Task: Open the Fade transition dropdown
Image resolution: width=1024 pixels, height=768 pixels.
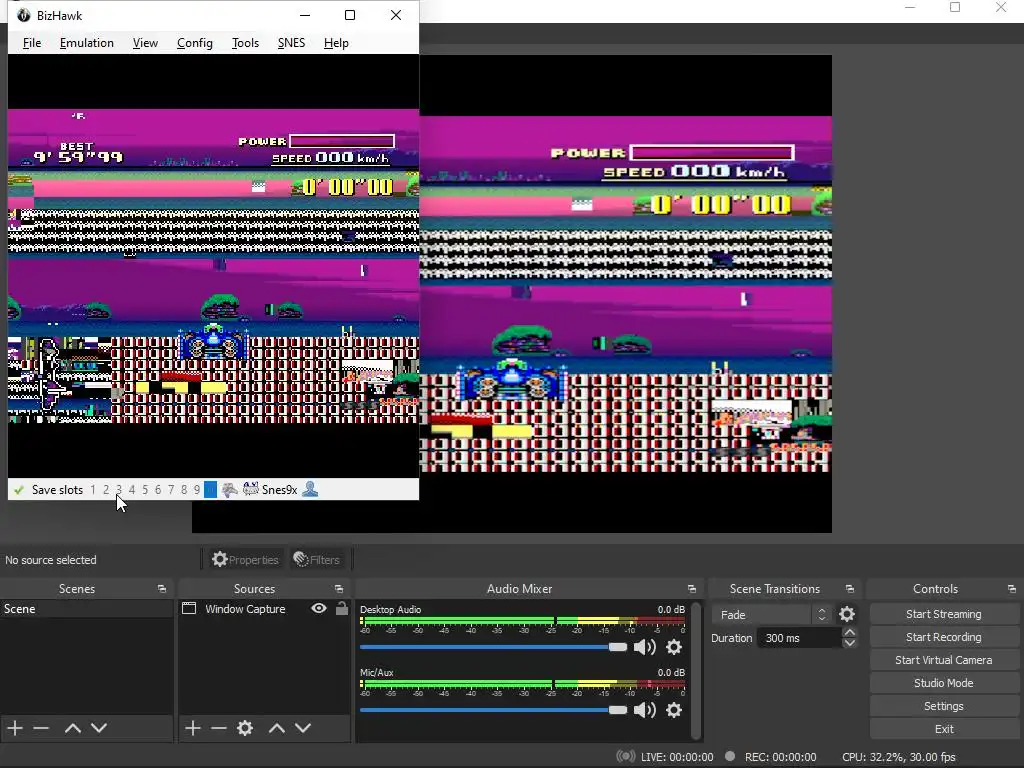Action: pyautogui.click(x=773, y=615)
